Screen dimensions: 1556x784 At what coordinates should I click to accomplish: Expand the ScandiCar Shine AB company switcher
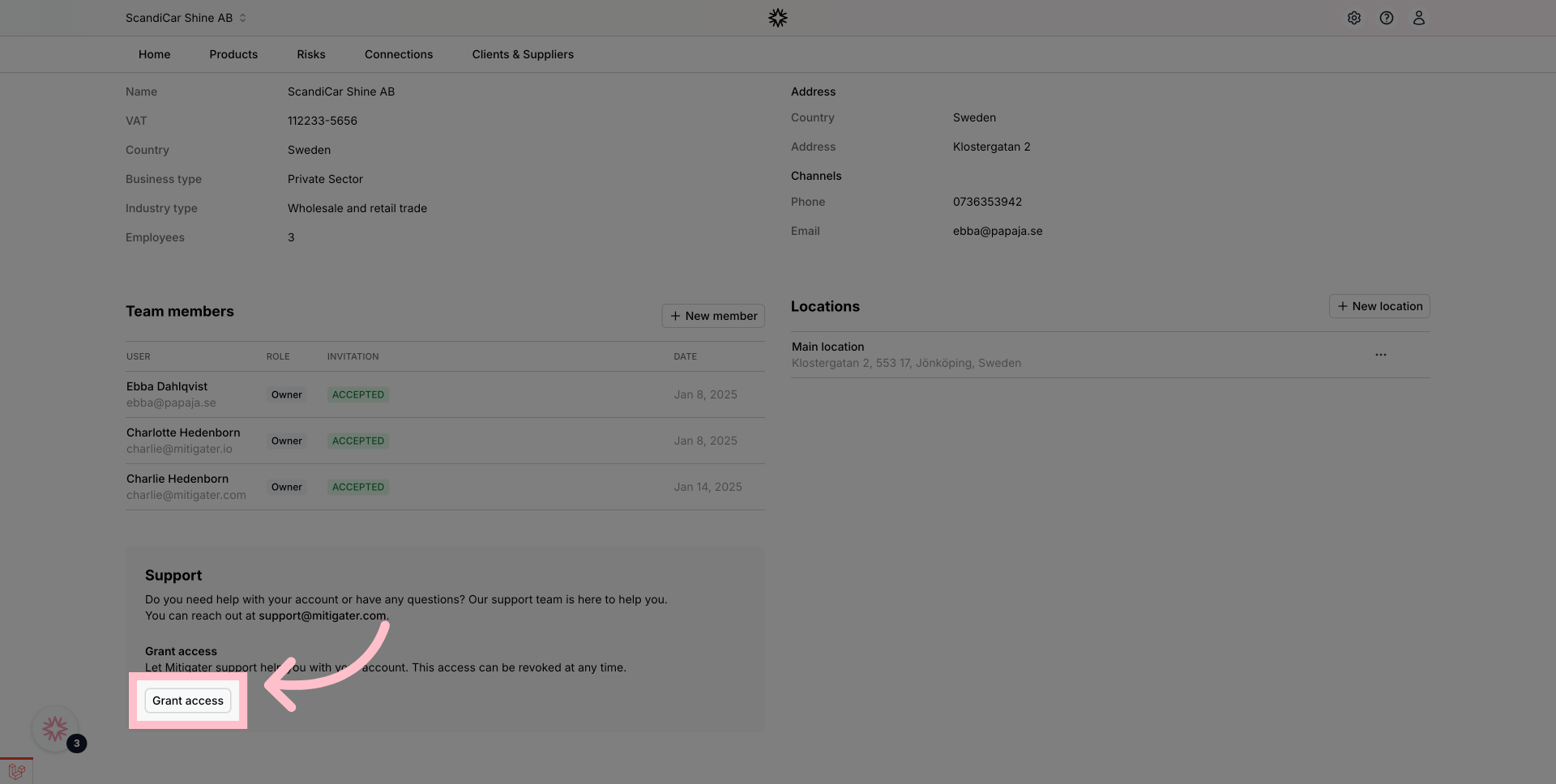coord(186,18)
